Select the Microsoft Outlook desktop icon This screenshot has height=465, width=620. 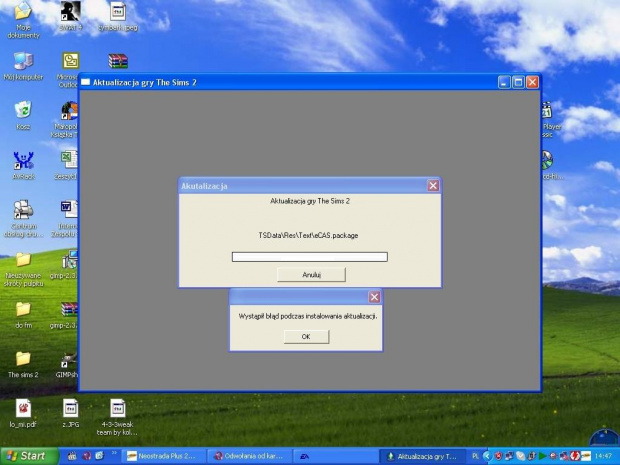click(70, 70)
